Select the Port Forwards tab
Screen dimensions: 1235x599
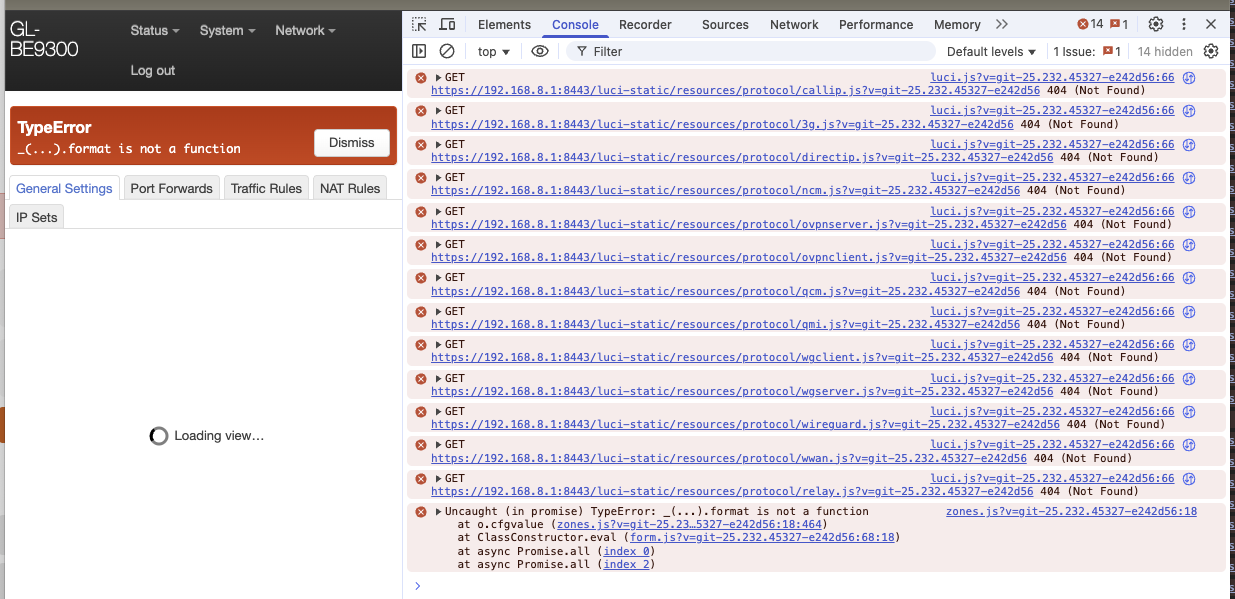171,188
